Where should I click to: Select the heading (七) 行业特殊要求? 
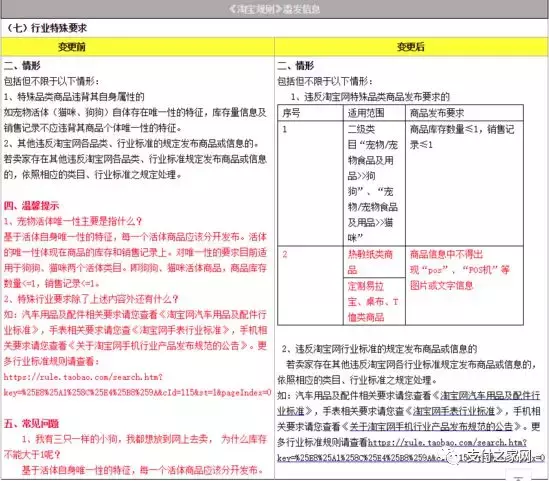[x=47, y=28]
